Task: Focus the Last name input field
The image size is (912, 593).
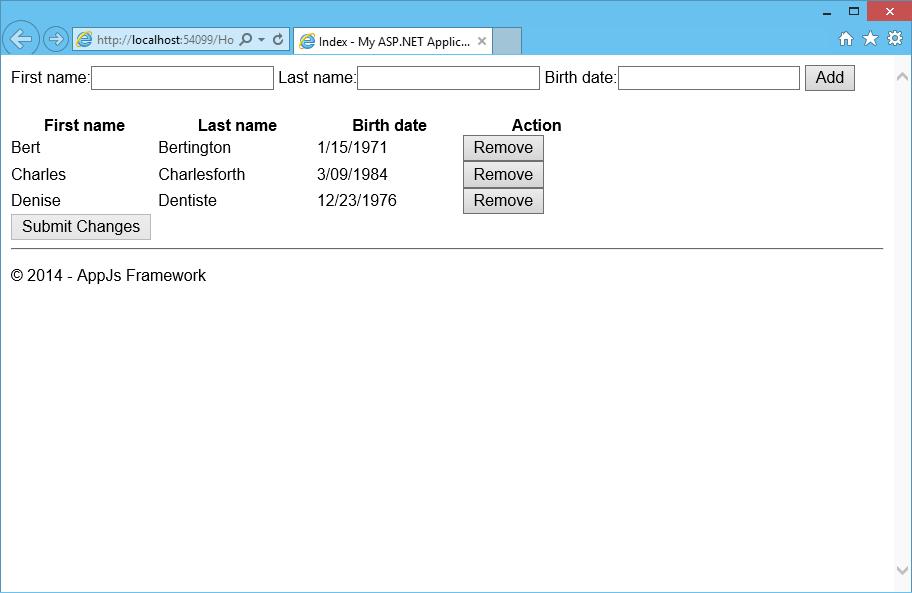Action: 448,78
